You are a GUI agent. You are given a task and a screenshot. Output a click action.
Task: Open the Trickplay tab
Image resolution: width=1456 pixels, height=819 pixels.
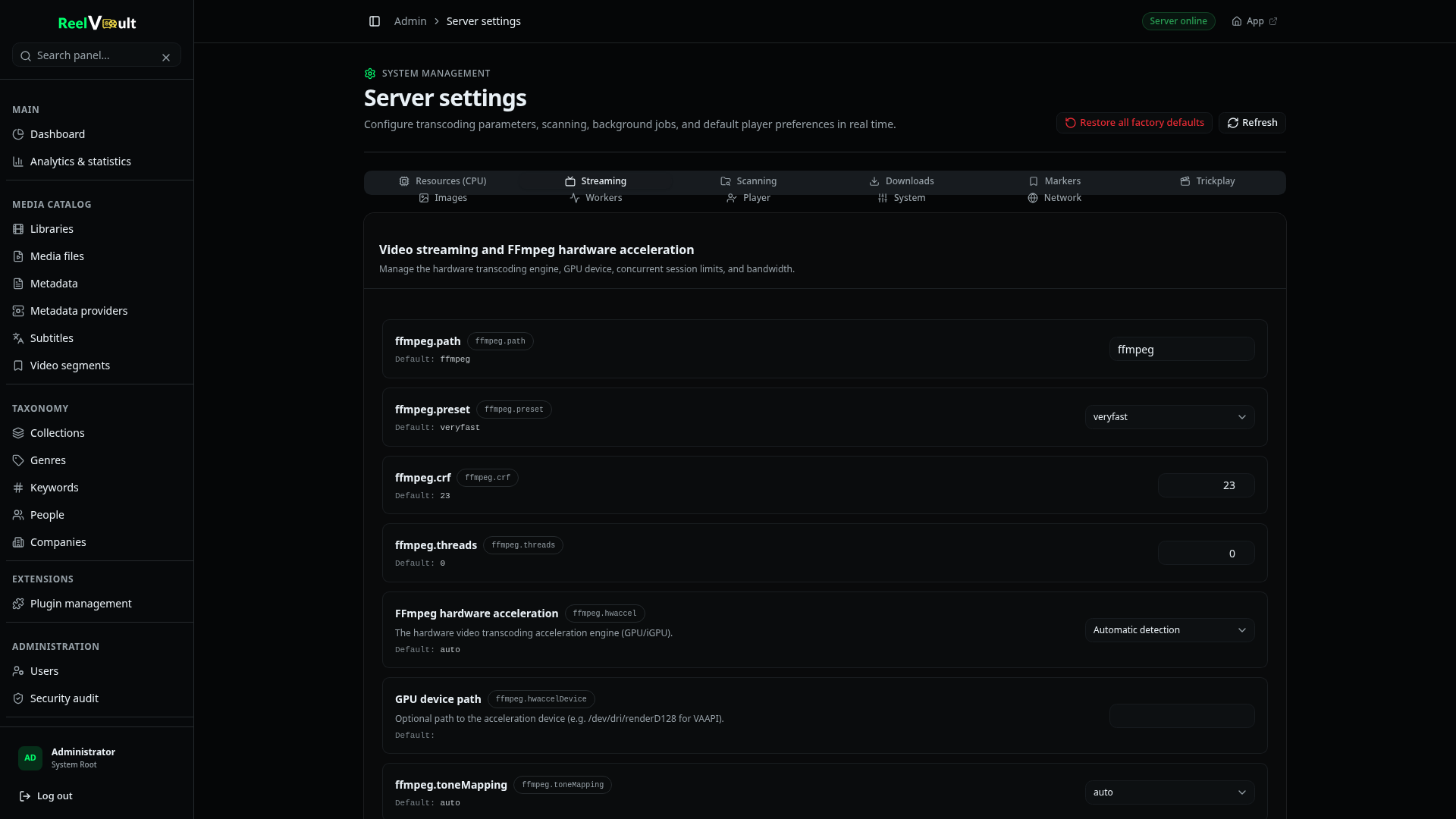pos(1207,181)
